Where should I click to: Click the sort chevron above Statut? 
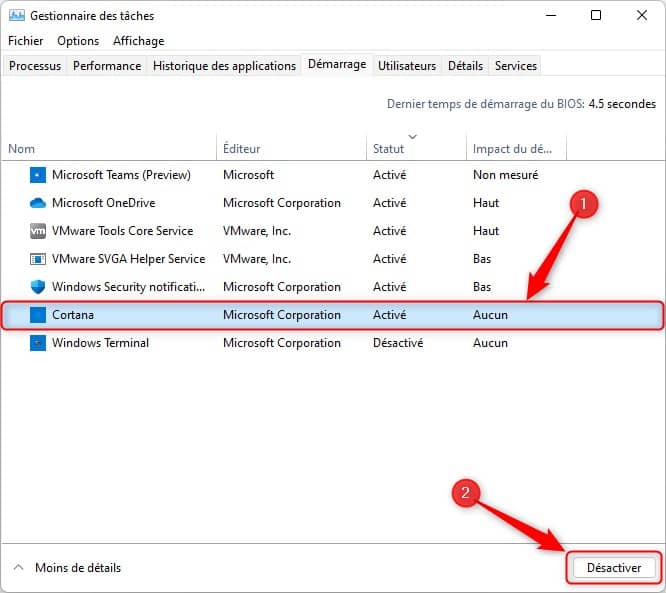click(x=412, y=136)
